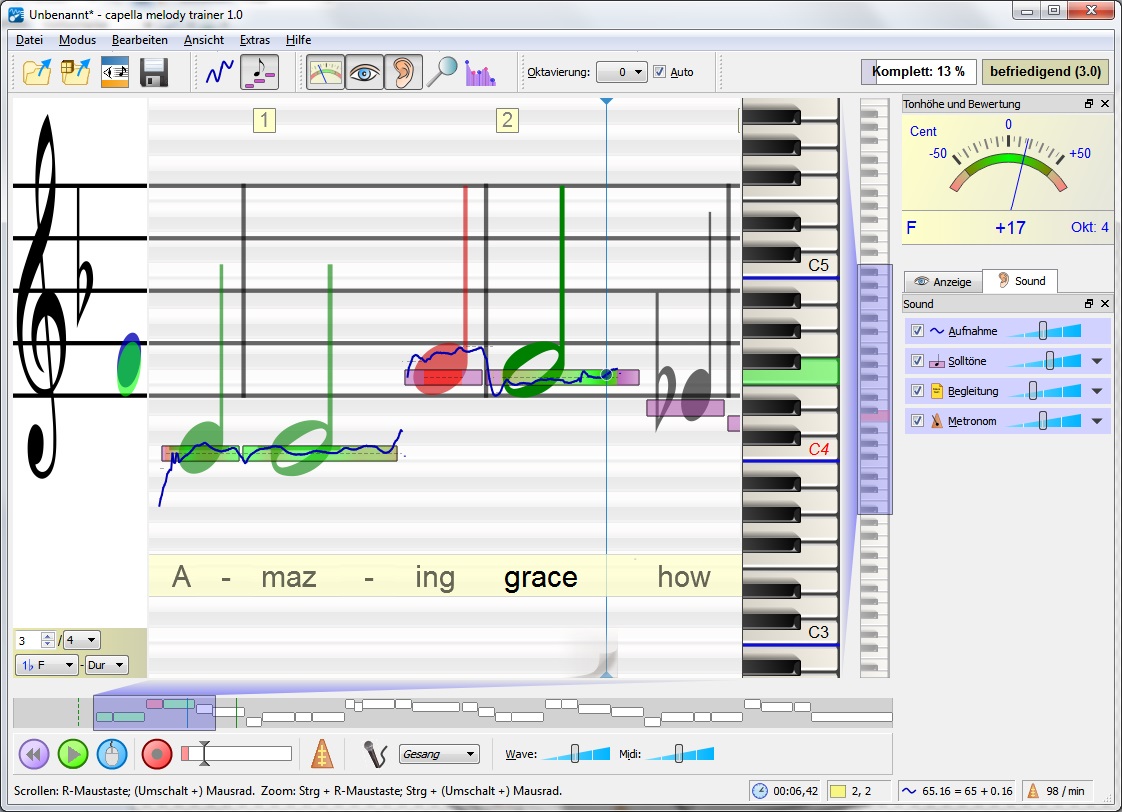The image size is (1122, 812).
Task: Switch to the Anzeige tab
Action: click(943, 282)
